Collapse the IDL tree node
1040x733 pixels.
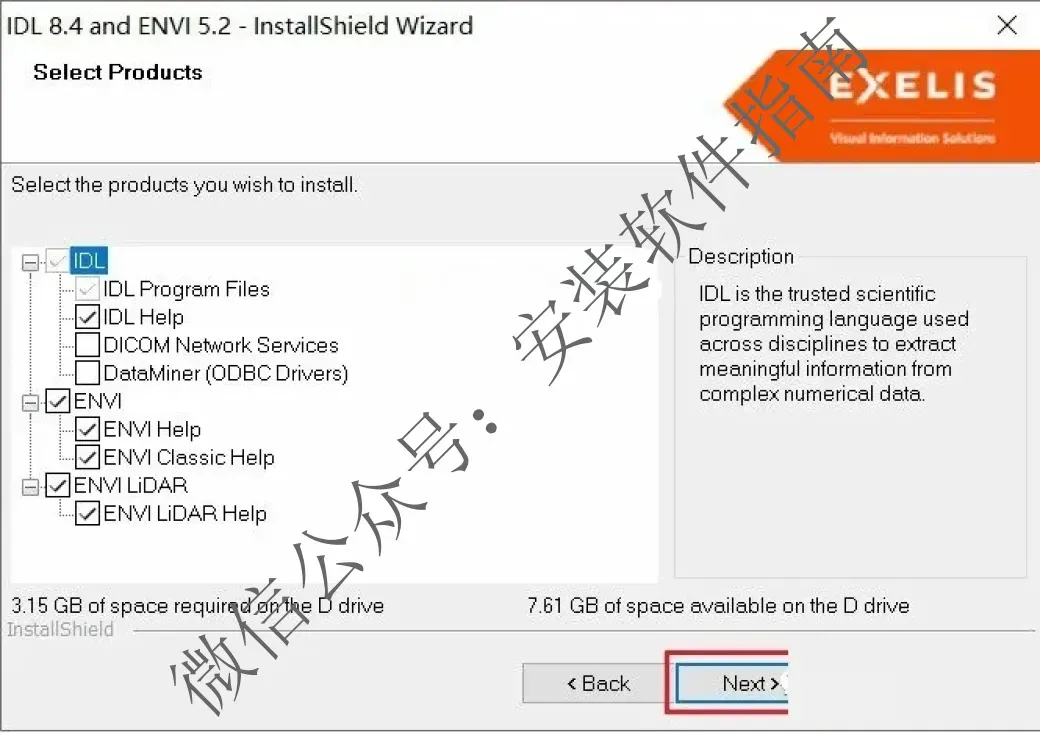click(x=31, y=262)
